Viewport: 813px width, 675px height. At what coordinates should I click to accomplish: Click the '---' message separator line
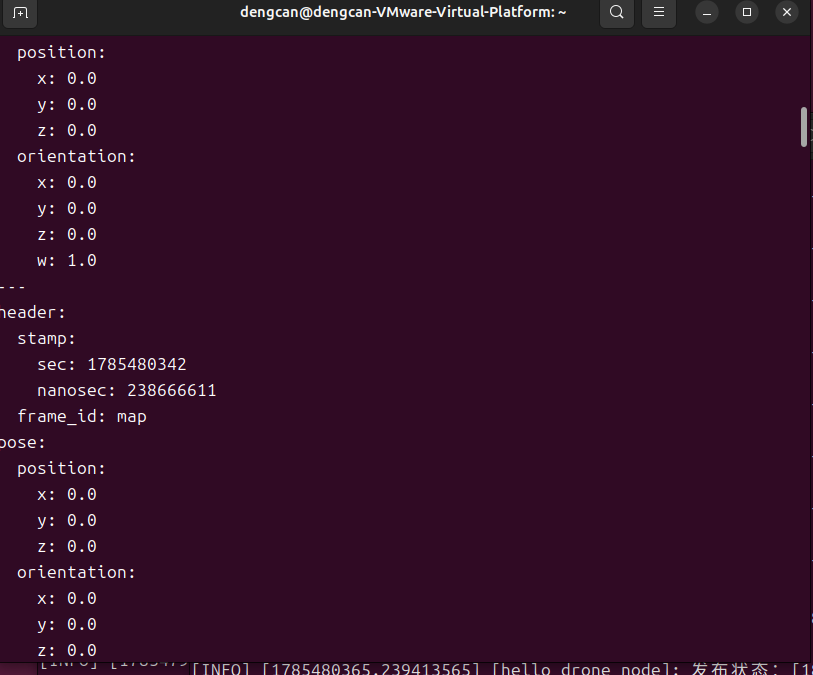pyautogui.click(x=12, y=287)
